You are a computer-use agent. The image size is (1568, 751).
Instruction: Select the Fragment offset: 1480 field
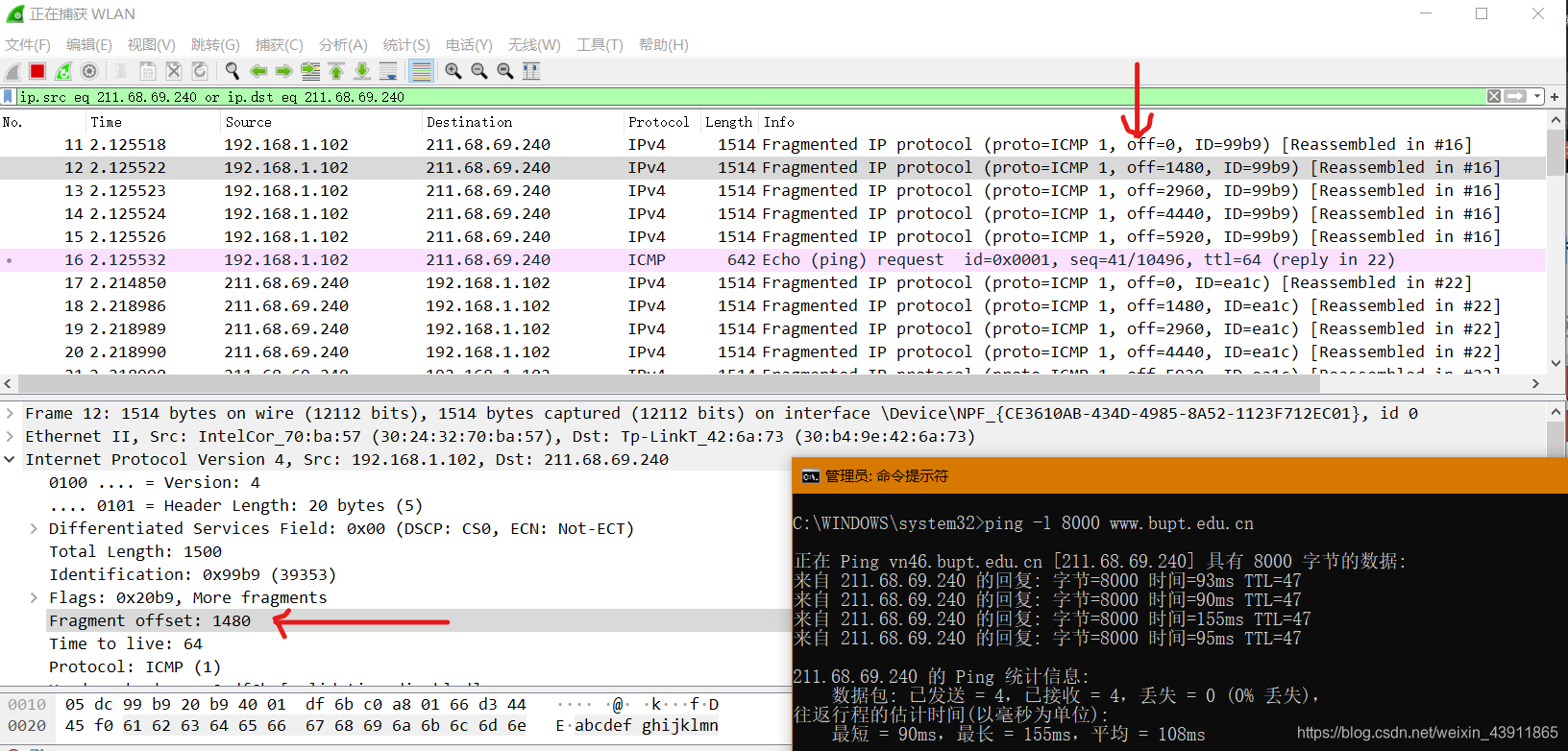pyautogui.click(x=150, y=621)
